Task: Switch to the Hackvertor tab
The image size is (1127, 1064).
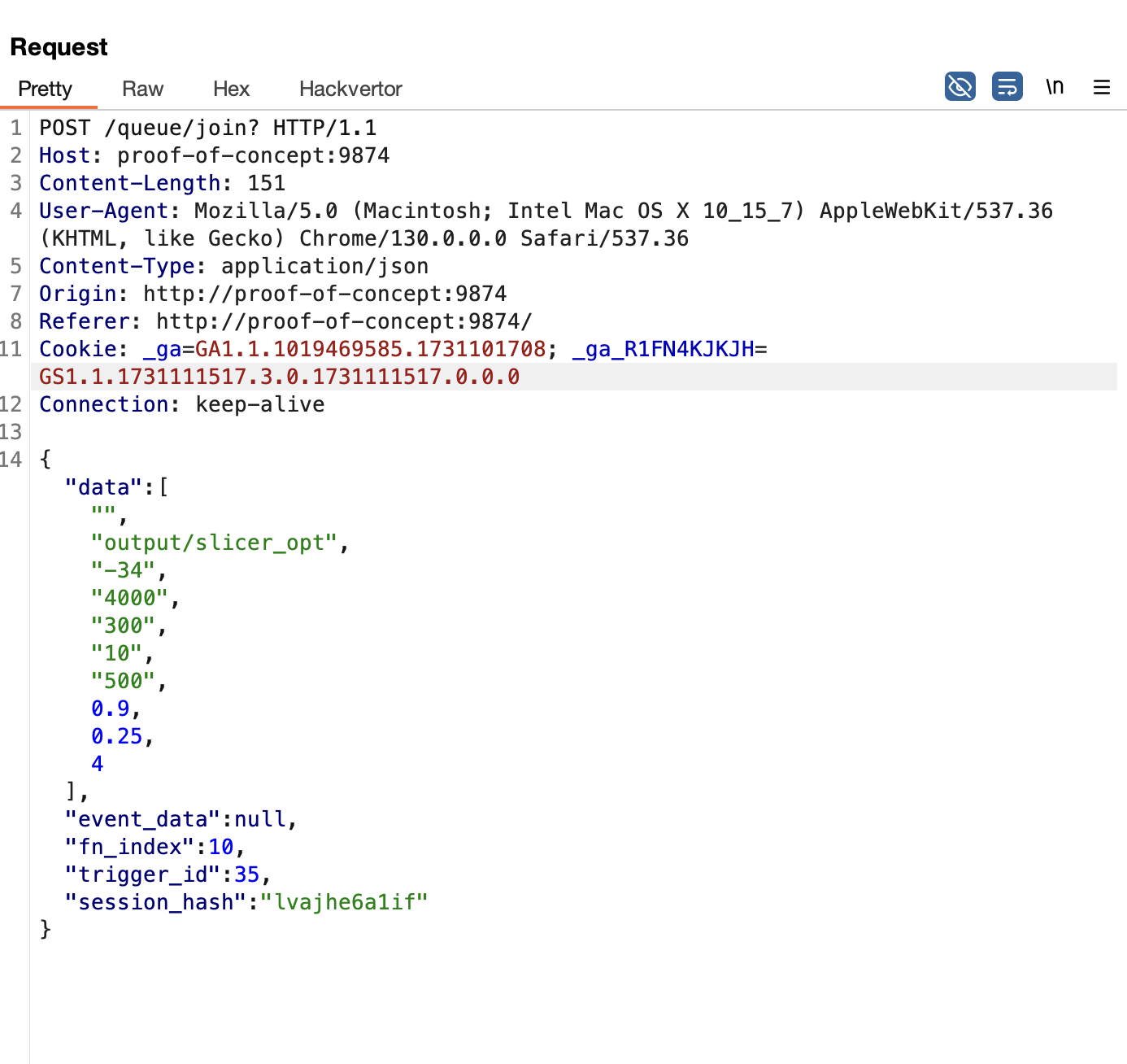Action: click(x=350, y=89)
